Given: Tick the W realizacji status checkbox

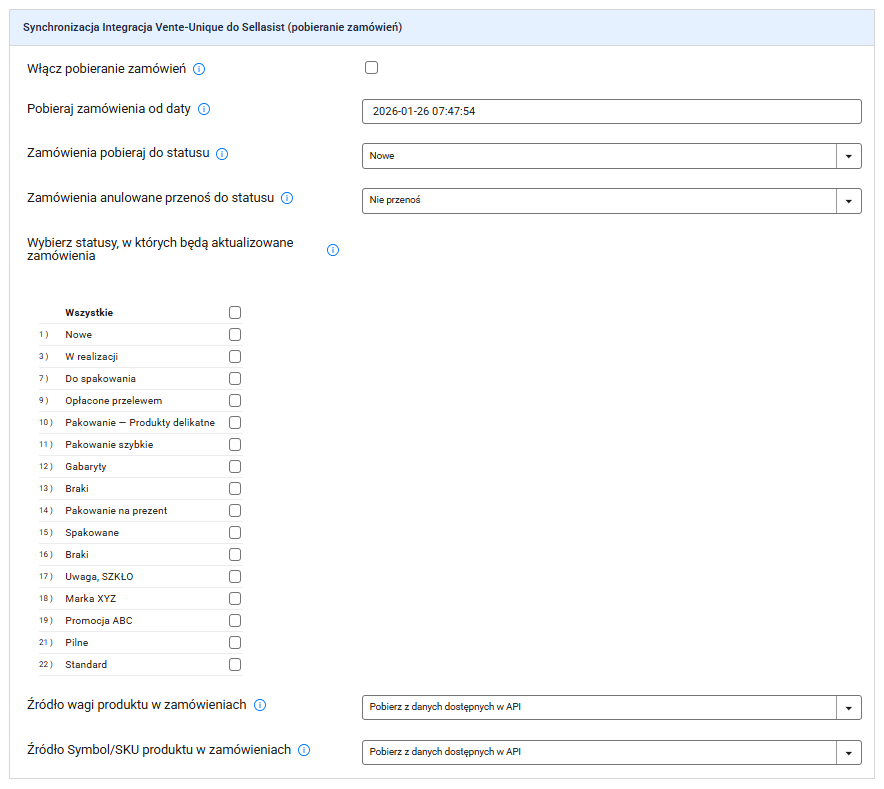Looking at the screenshot, I should coord(235,357).
